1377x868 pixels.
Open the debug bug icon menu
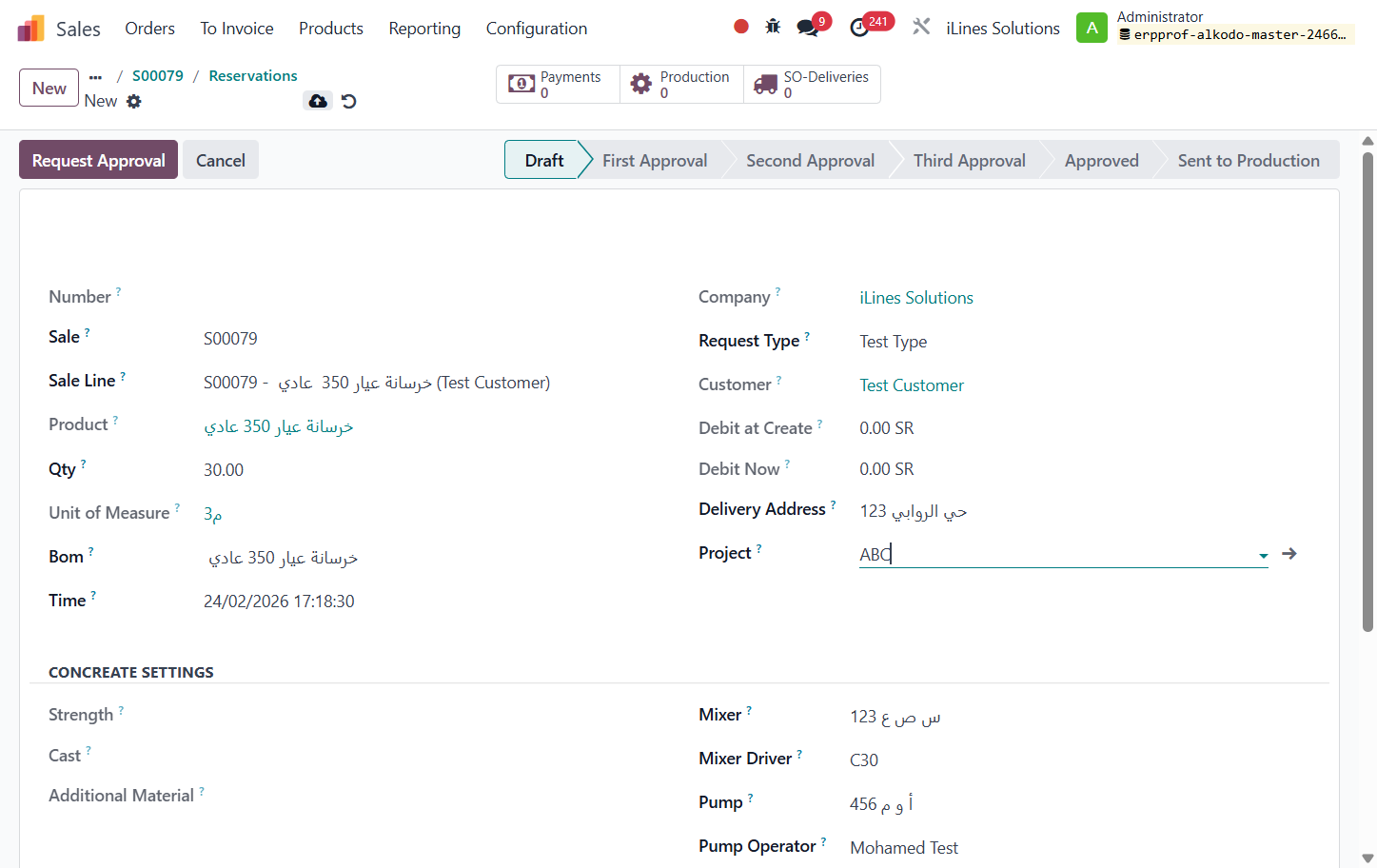773,27
